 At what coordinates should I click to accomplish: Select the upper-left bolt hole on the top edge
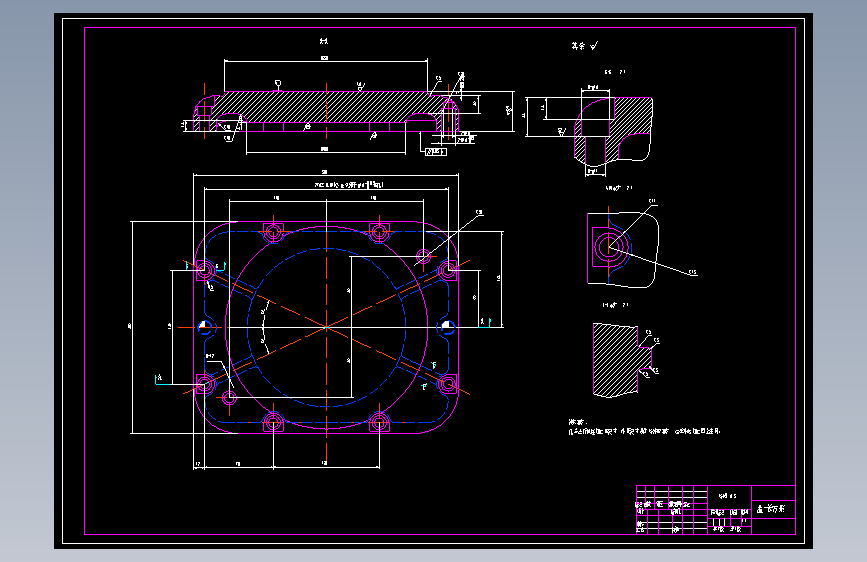click(x=273, y=232)
